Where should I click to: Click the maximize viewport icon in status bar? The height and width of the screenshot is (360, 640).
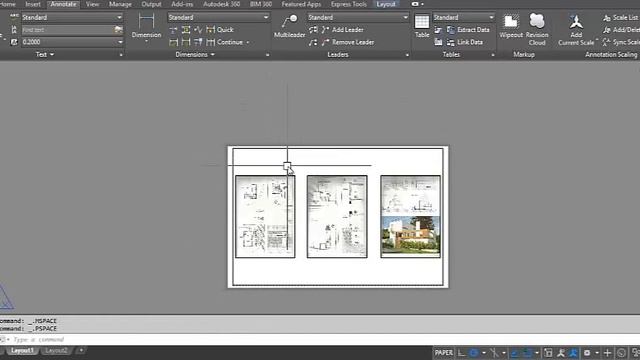click(x=548, y=353)
